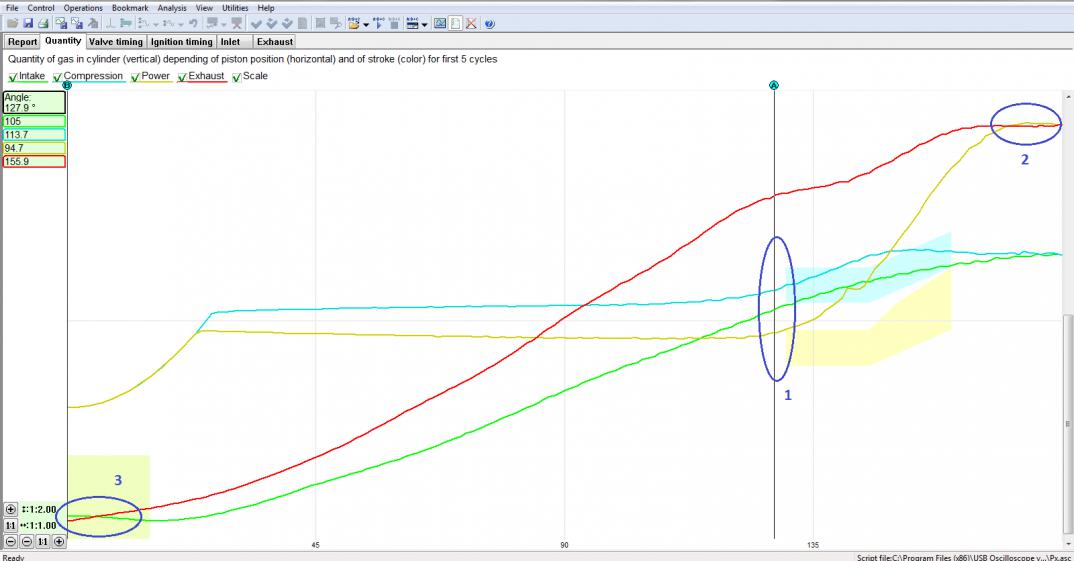Switch to the Valve timing tab
Screen dimensions: 1074x561
click(x=116, y=42)
